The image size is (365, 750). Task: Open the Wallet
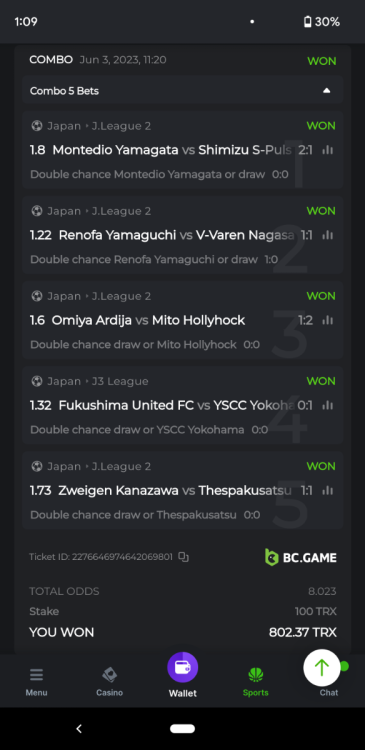(x=183, y=674)
